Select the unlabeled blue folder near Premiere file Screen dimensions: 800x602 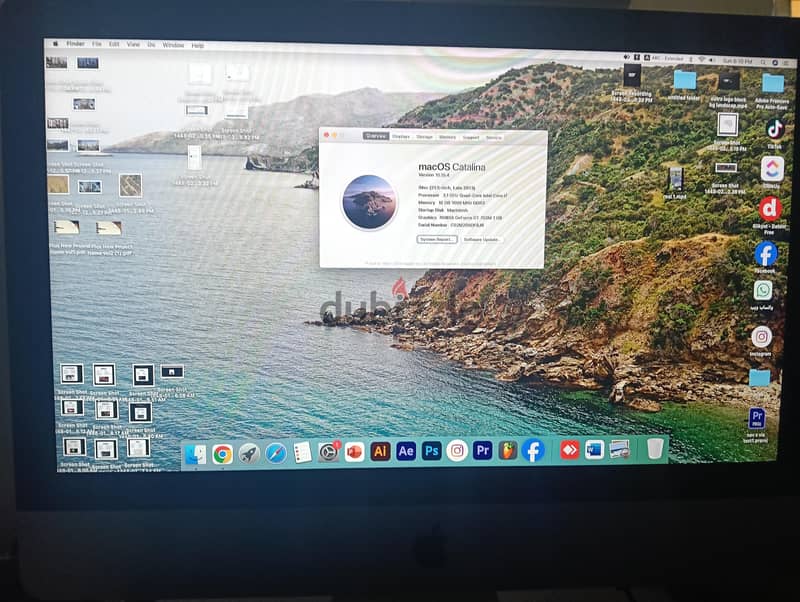coord(760,378)
